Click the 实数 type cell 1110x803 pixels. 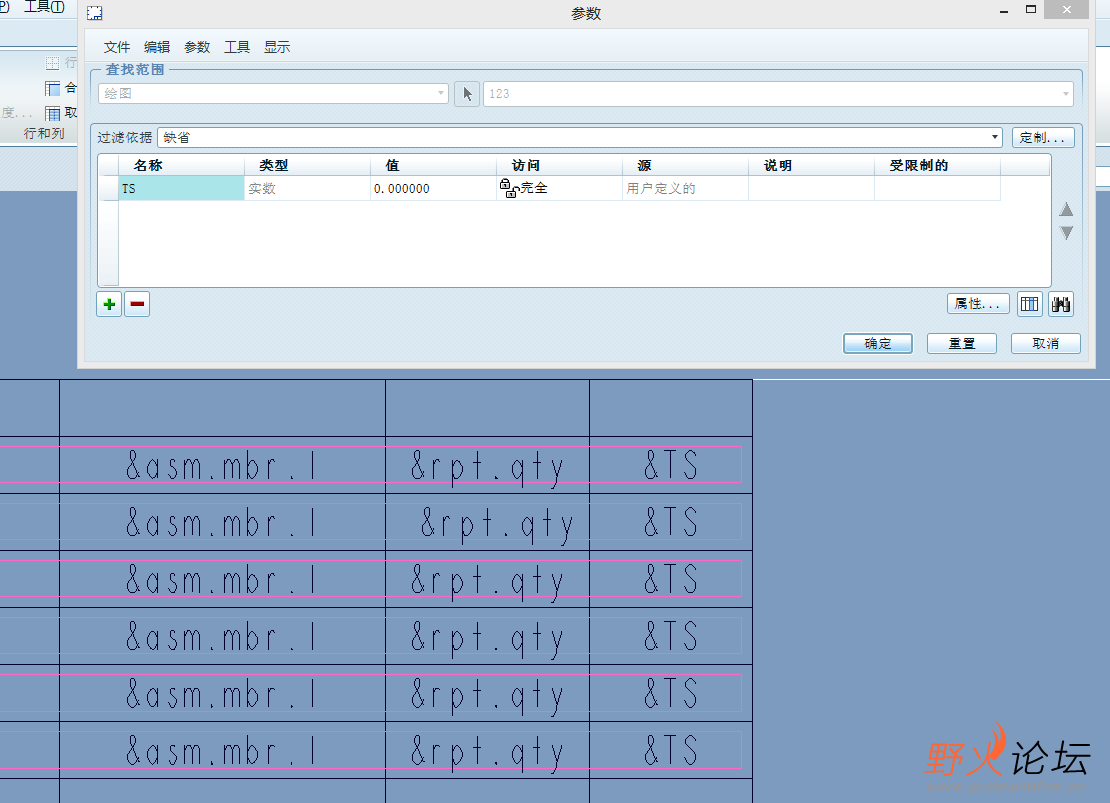click(x=307, y=188)
